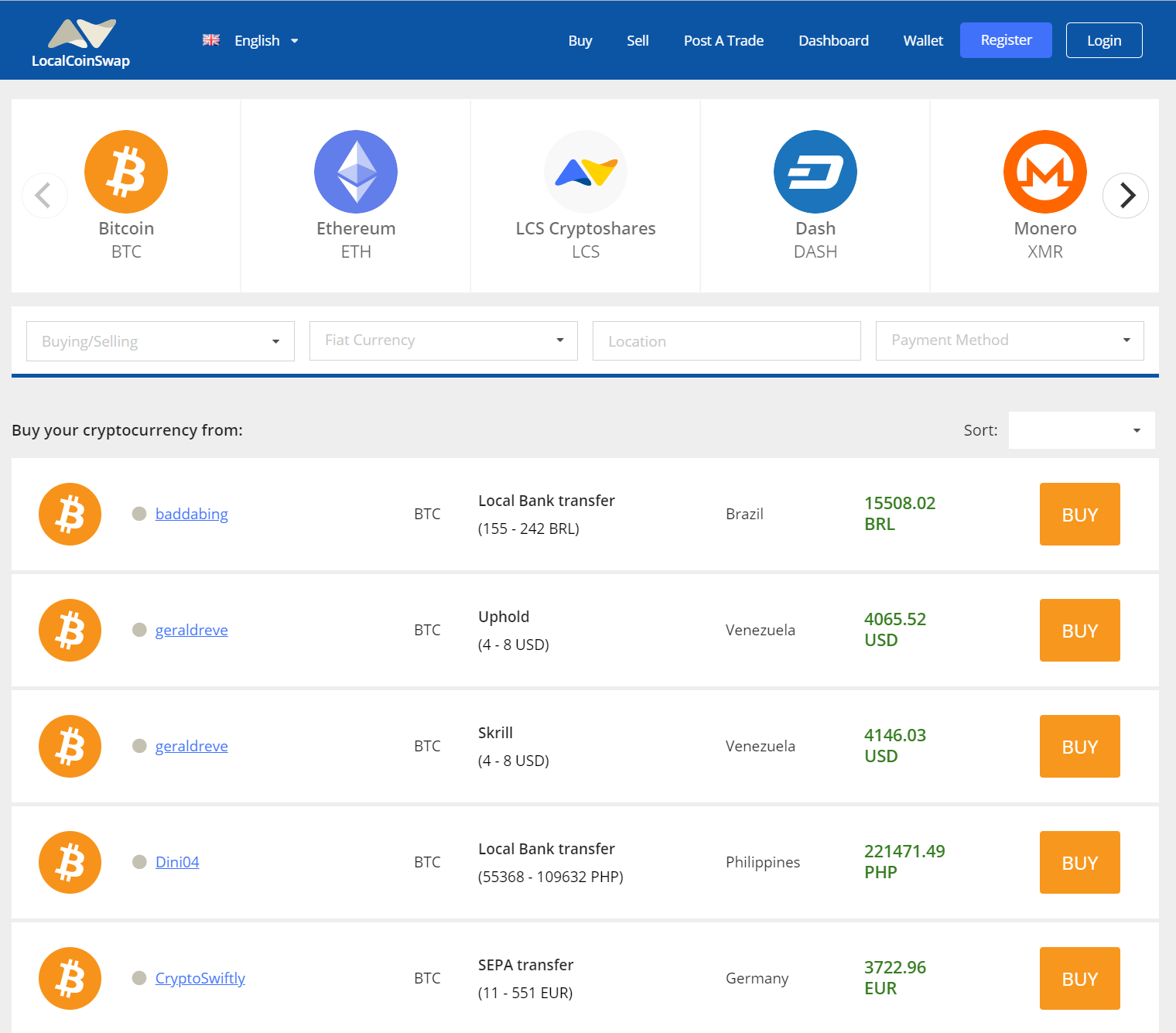Pick the Monero XMR currency icon
The width and height of the screenshot is (1176, 1033).
(x=1044, y=172)
